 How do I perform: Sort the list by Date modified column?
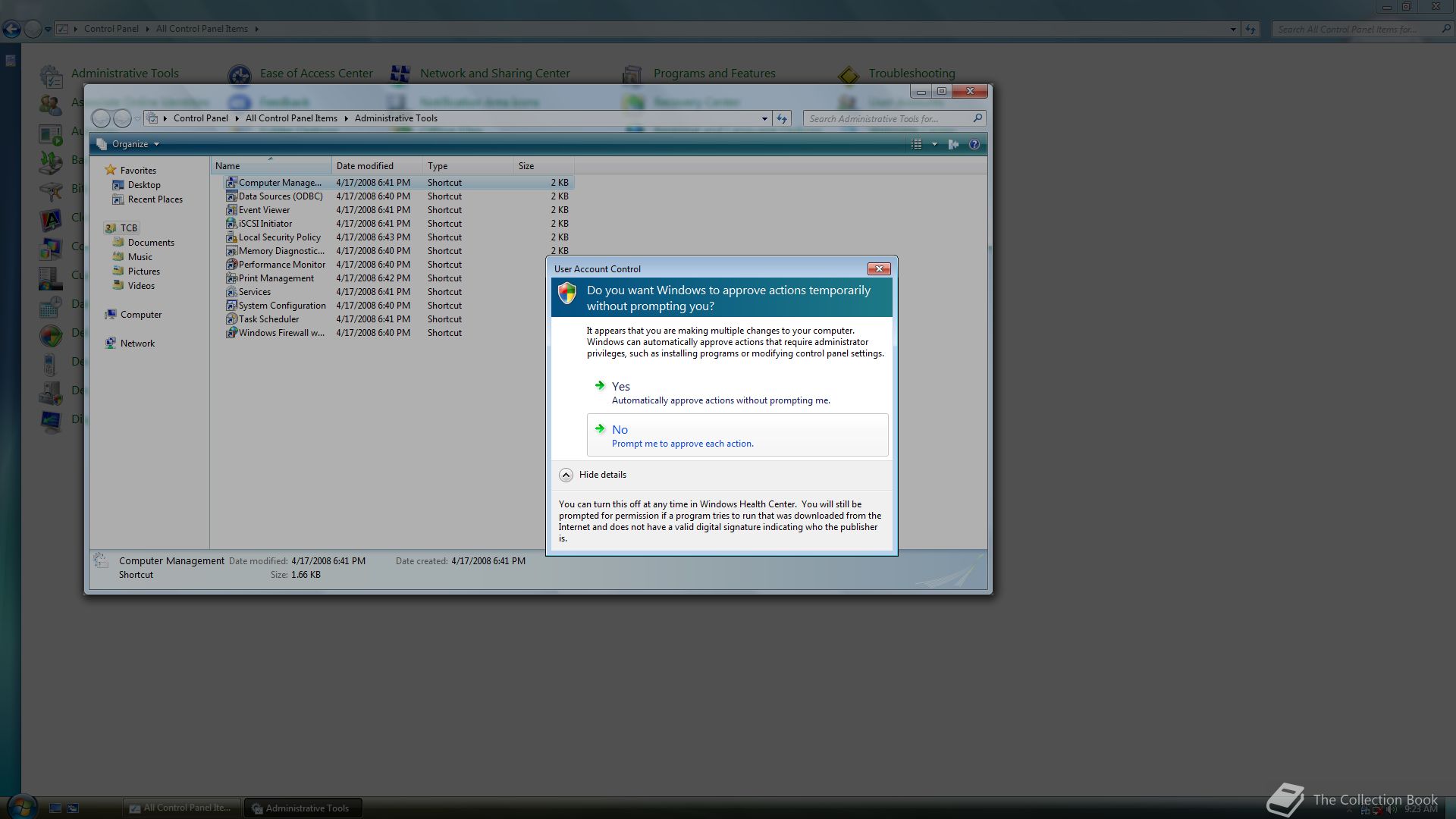click(x=377, y=166)
